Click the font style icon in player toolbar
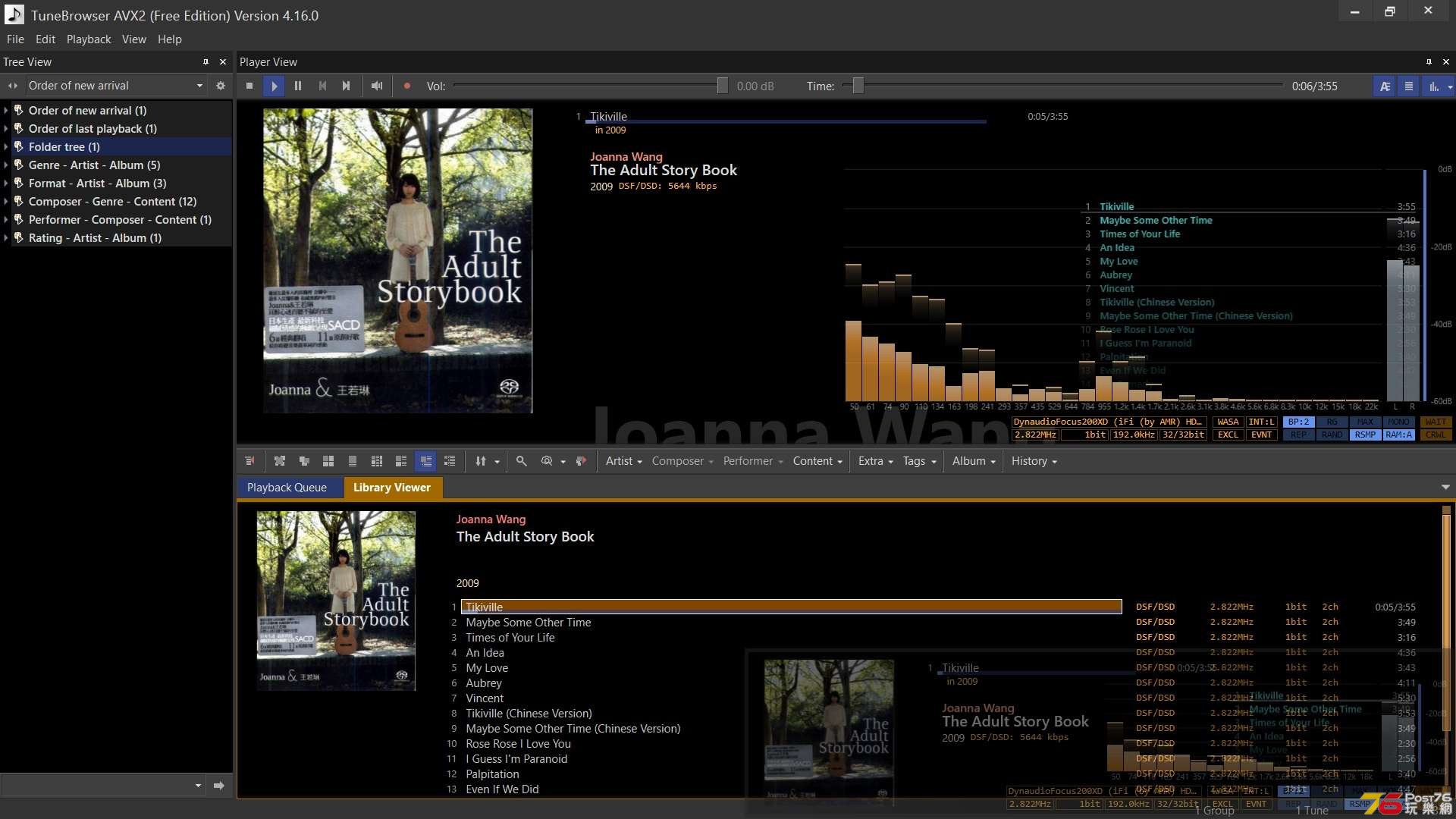 (x=1385, y=86)
